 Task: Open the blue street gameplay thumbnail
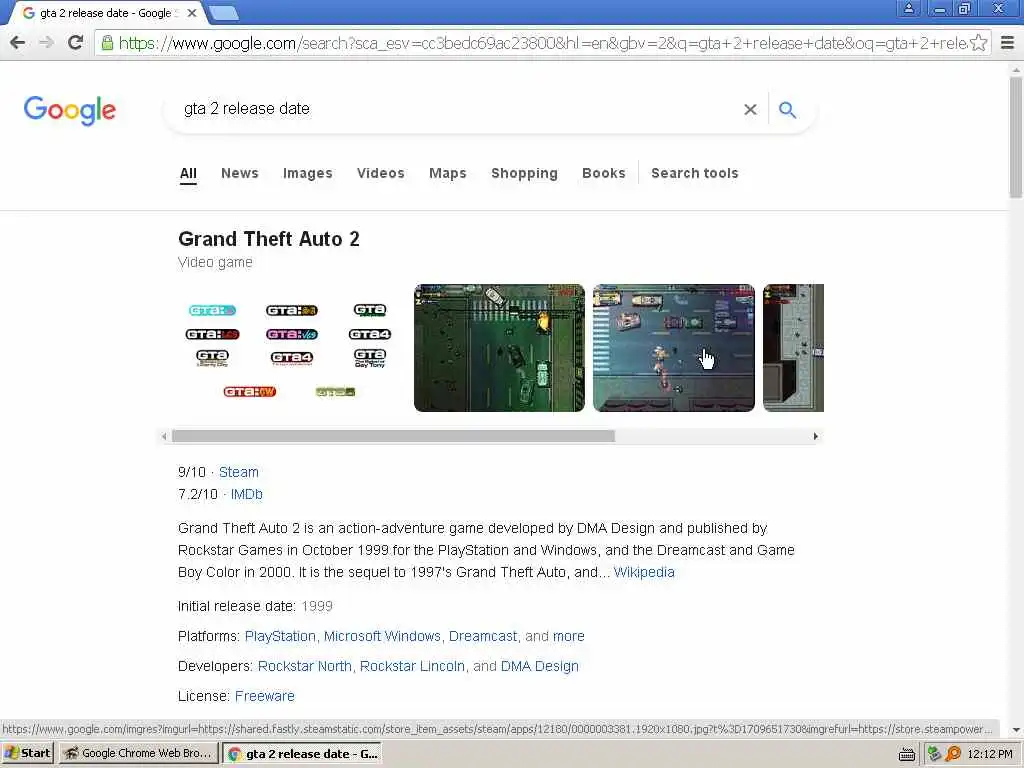[674, 348]
